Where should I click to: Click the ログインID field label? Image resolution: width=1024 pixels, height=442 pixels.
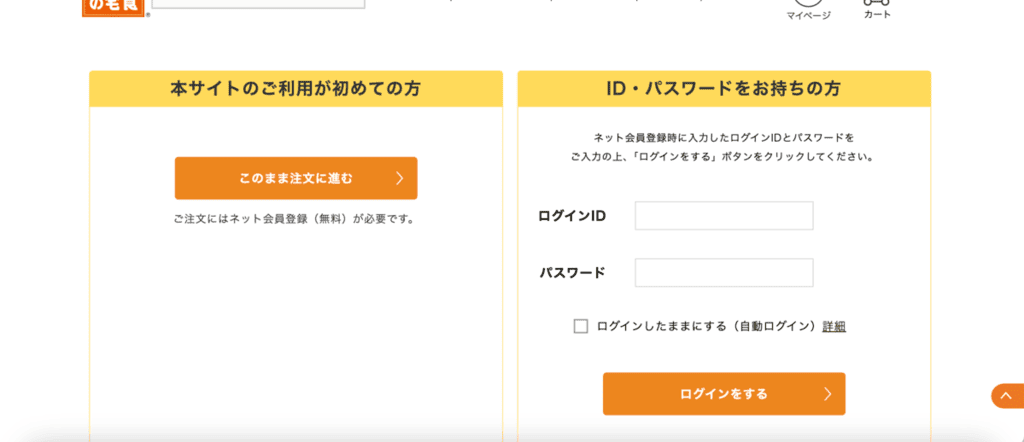coord(572,216)
